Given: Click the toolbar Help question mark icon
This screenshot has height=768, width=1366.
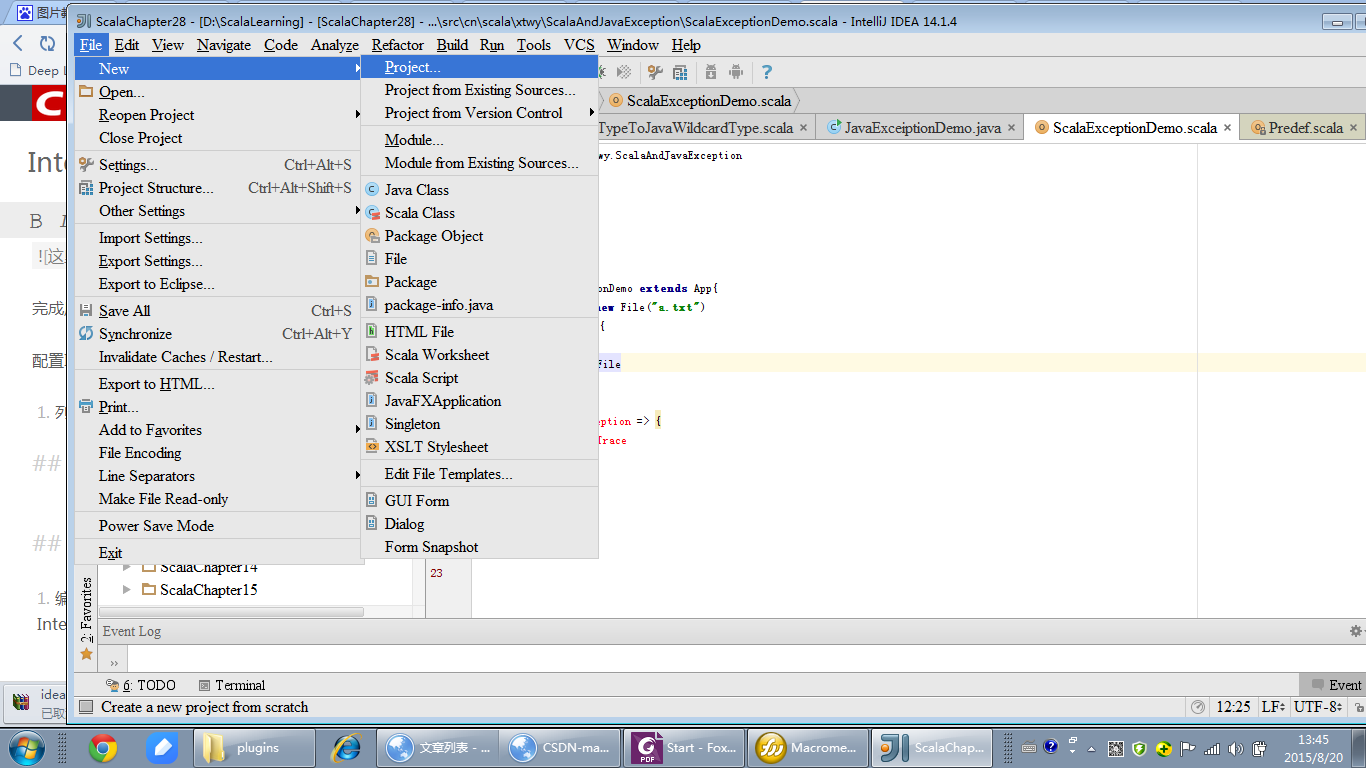Looking at the screenshot, I should pyautogui.click(x=767, y=72).
